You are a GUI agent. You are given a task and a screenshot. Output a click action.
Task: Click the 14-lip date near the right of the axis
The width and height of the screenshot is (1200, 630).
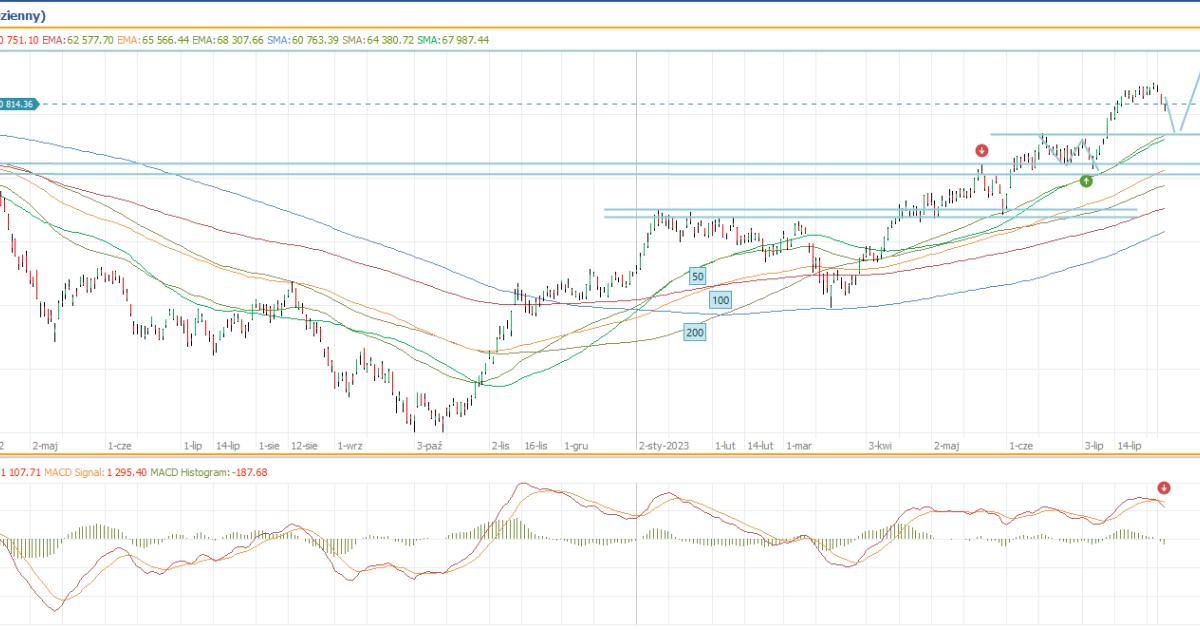(x=1129, y=446)
